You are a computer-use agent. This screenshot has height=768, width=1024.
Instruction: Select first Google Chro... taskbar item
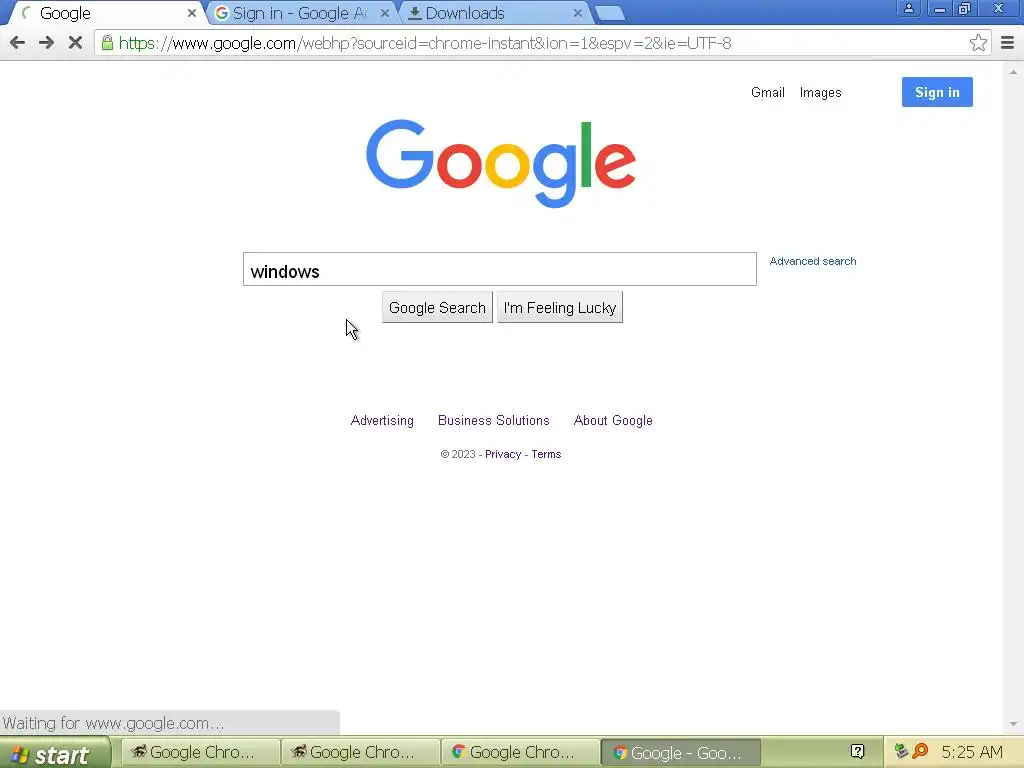click(x=200, y=752)
